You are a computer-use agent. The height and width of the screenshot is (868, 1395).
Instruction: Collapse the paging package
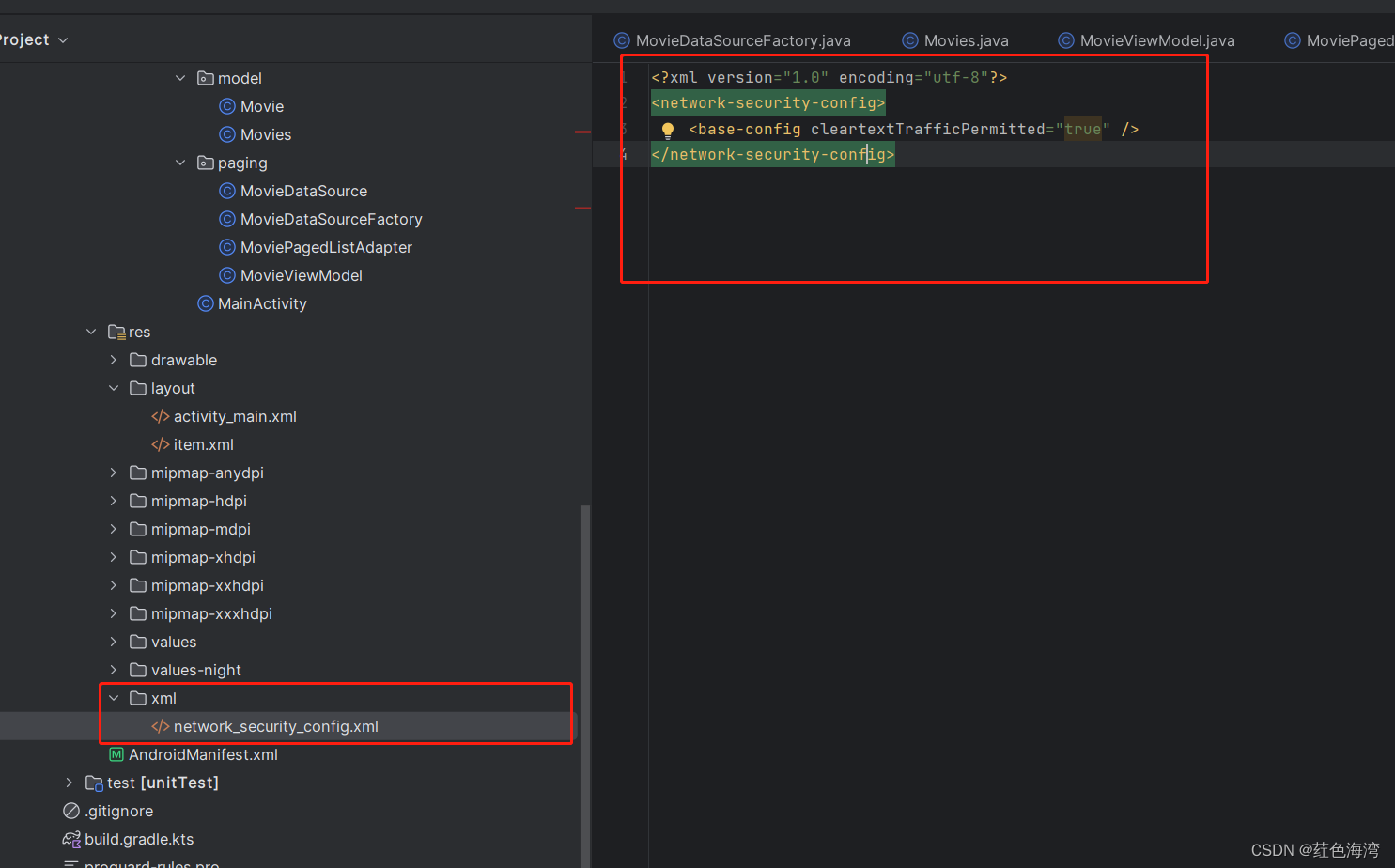[180, 163]
